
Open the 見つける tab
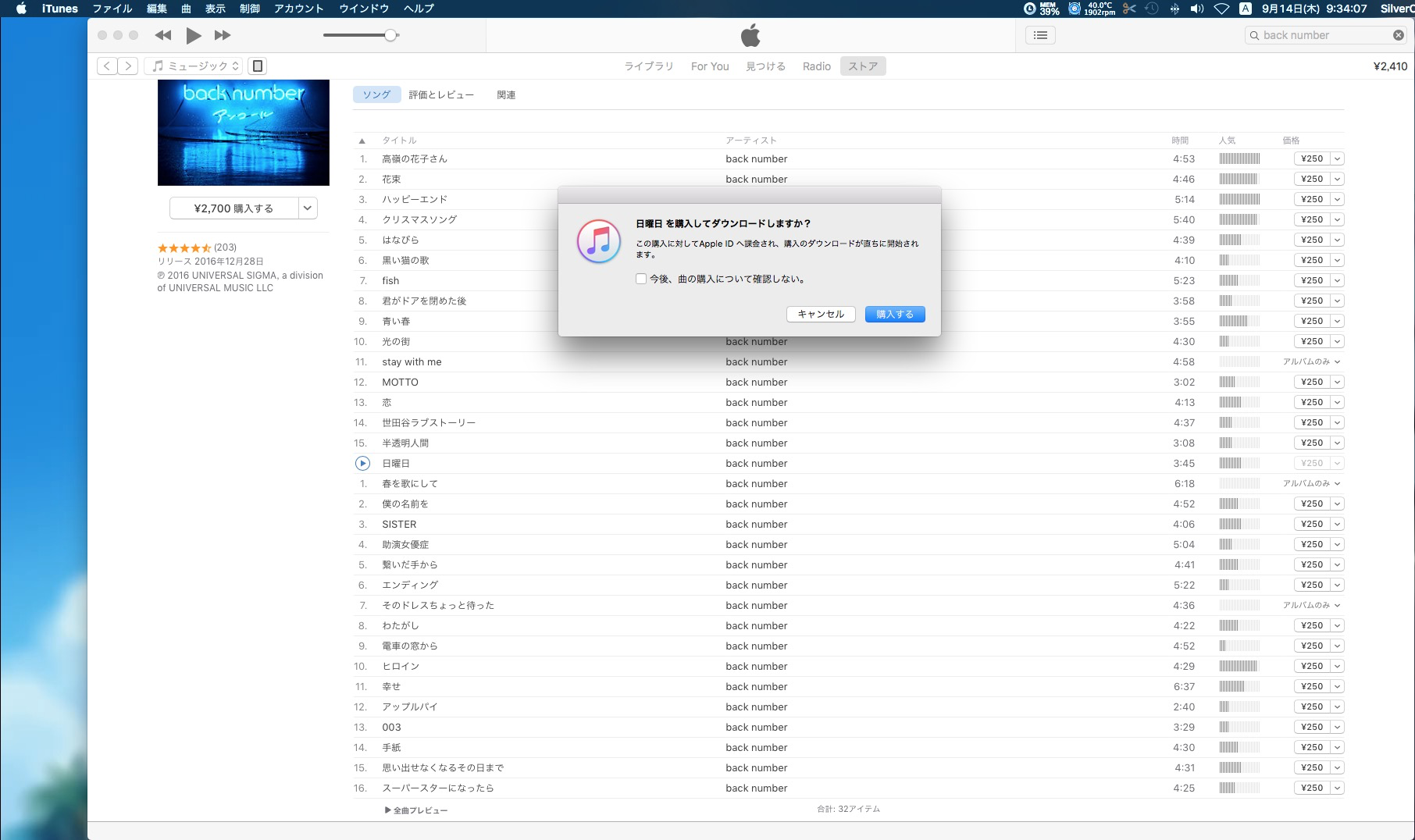pyautogui.click(x=765, y=66)
